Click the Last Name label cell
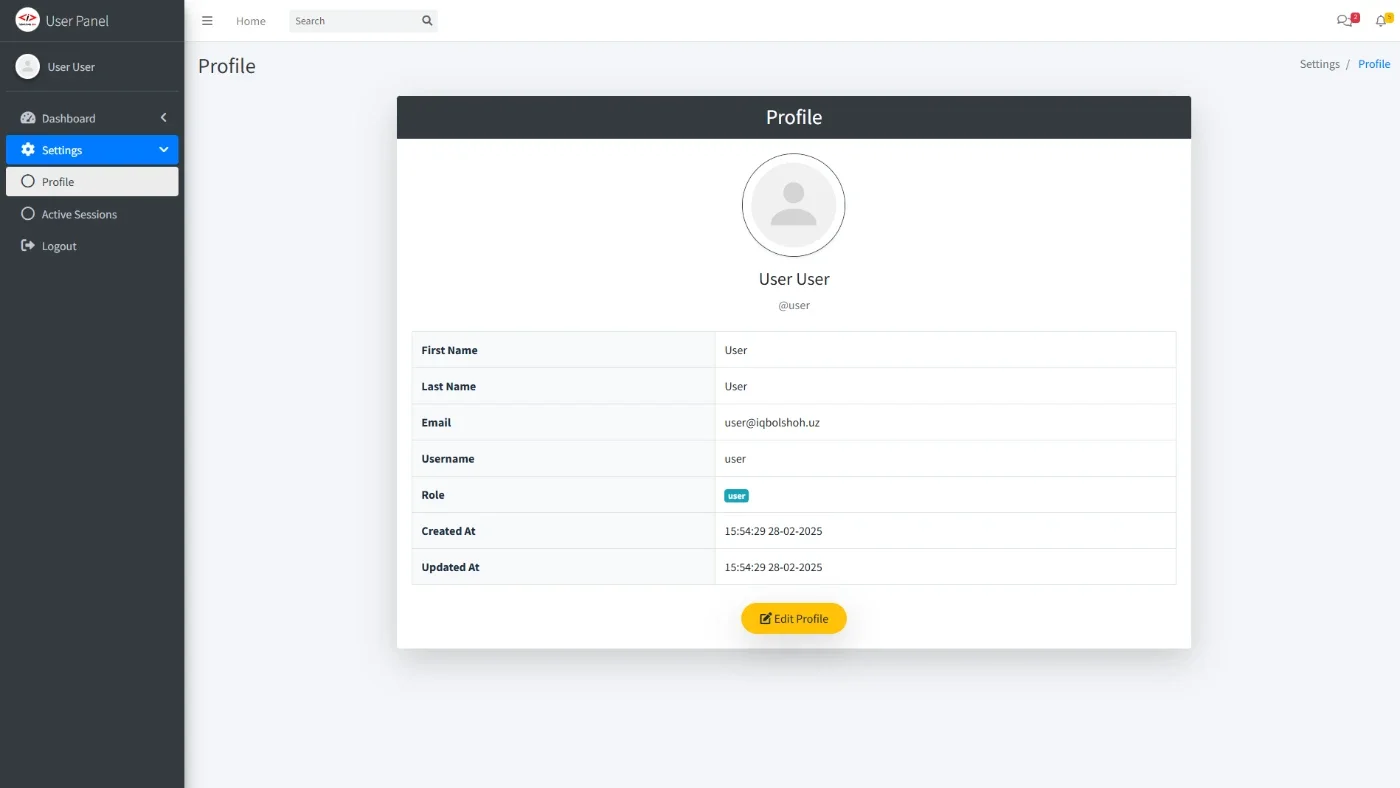The height and width of the screenshot is (788, 1400). click(x=564, y=386)
